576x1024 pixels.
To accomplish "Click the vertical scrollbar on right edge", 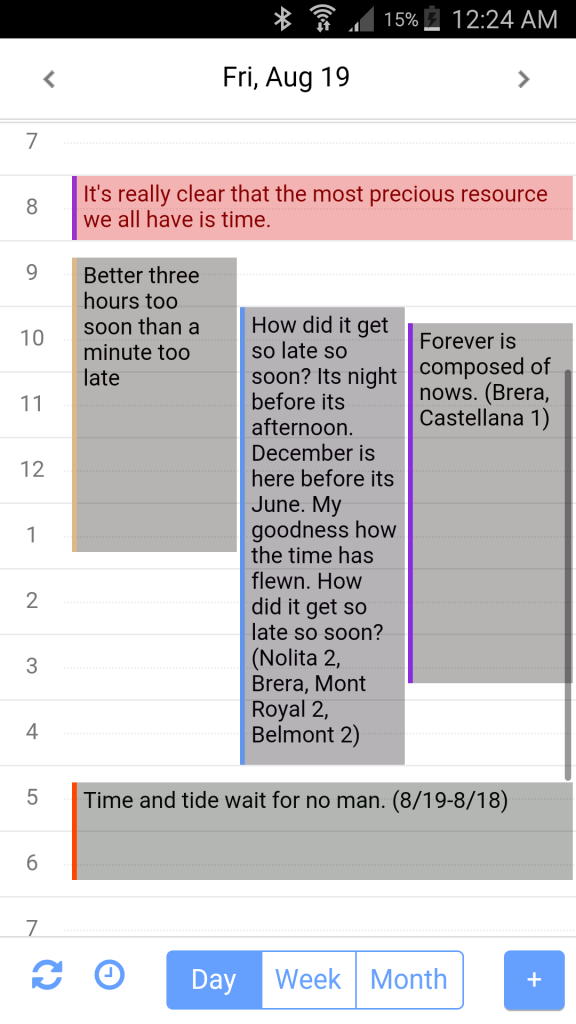I will (568, 575).
